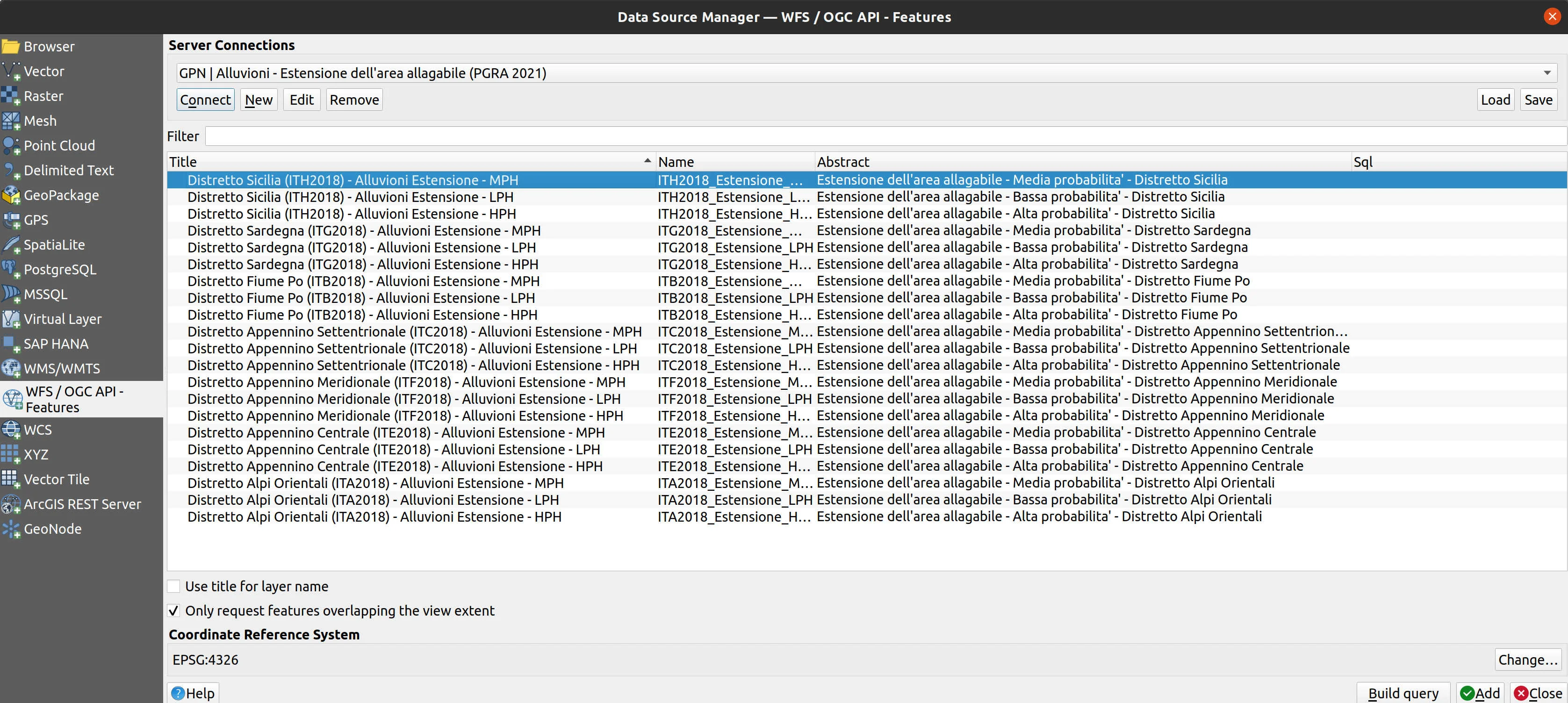Open the GPS source icon
This screenshot has height=703, width=1568.
(11, 220)
